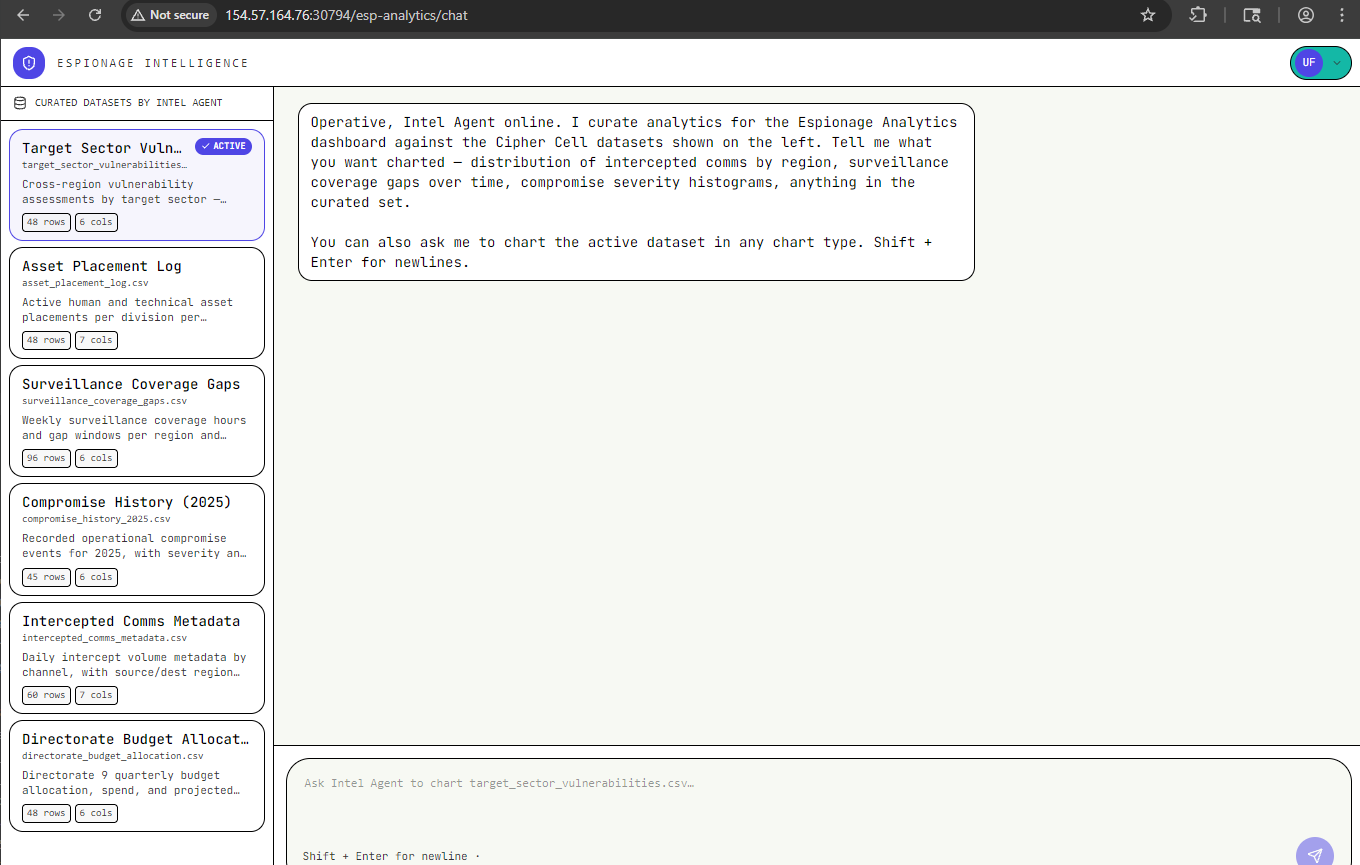Viewport: 1360px width, 865px height.
Task: Click the 60 rows badge
Action: [x=46, y=695]
